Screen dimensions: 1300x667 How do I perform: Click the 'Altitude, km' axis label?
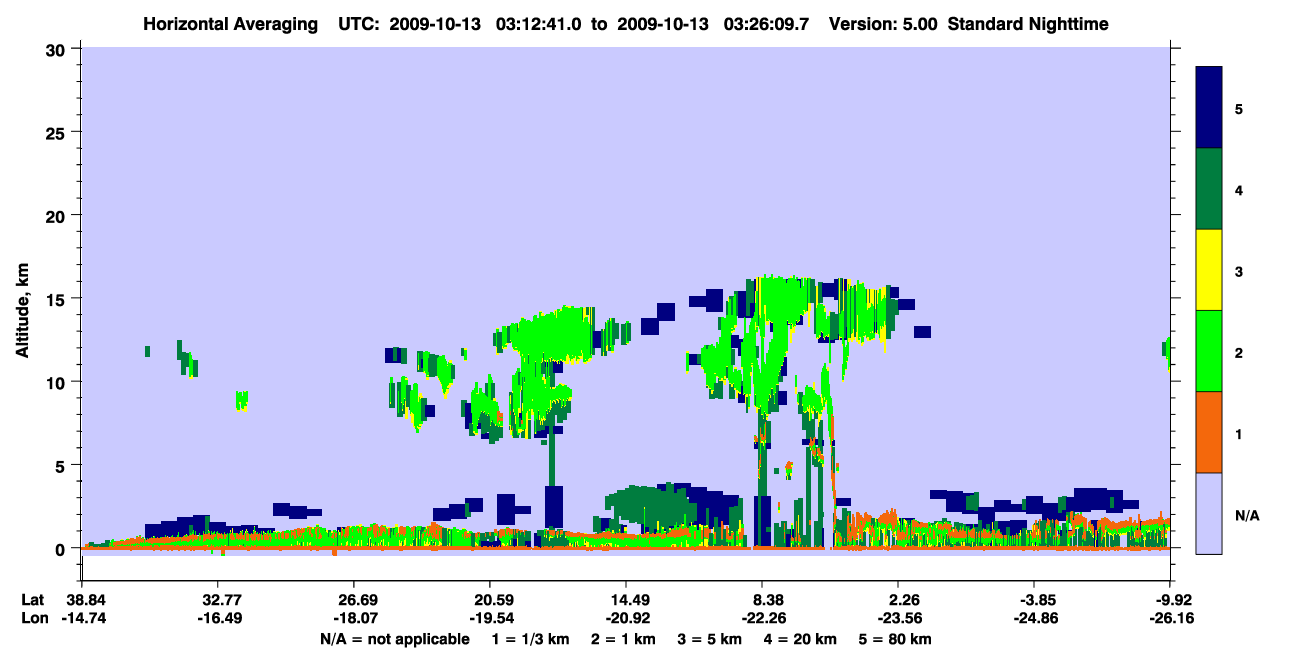22,311
